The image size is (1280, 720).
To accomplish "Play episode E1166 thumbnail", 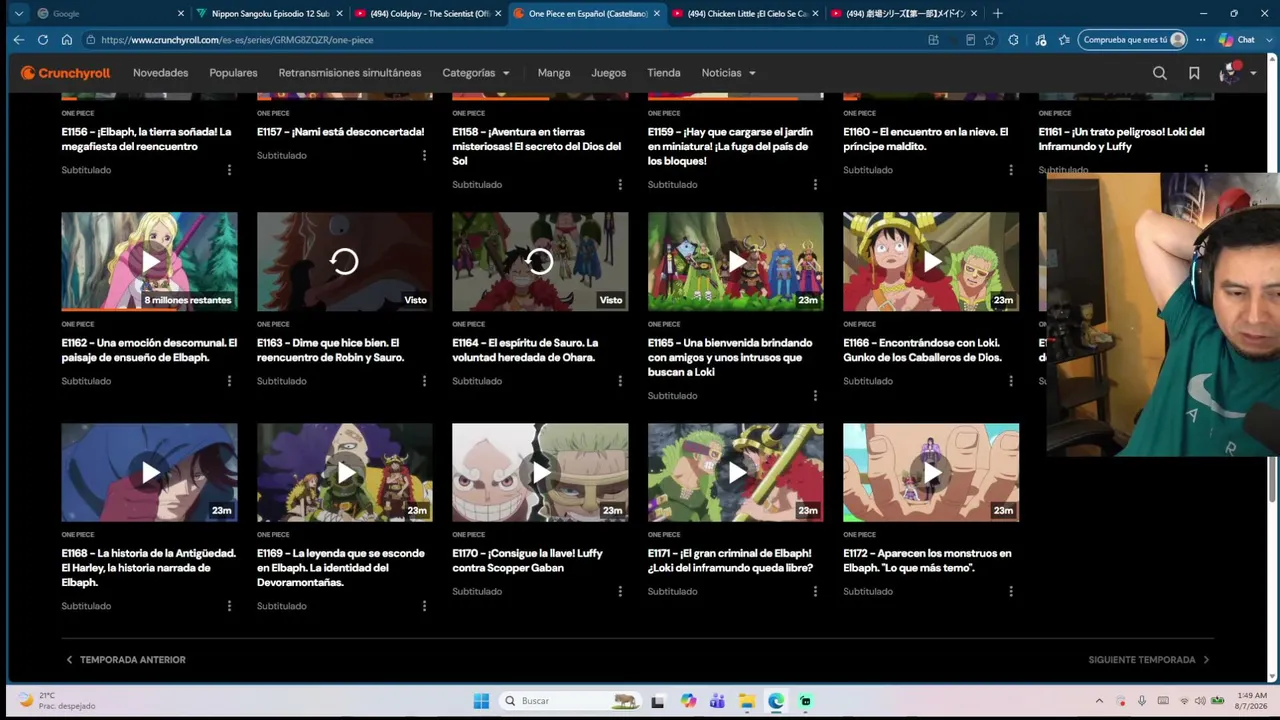I will 931,262.
